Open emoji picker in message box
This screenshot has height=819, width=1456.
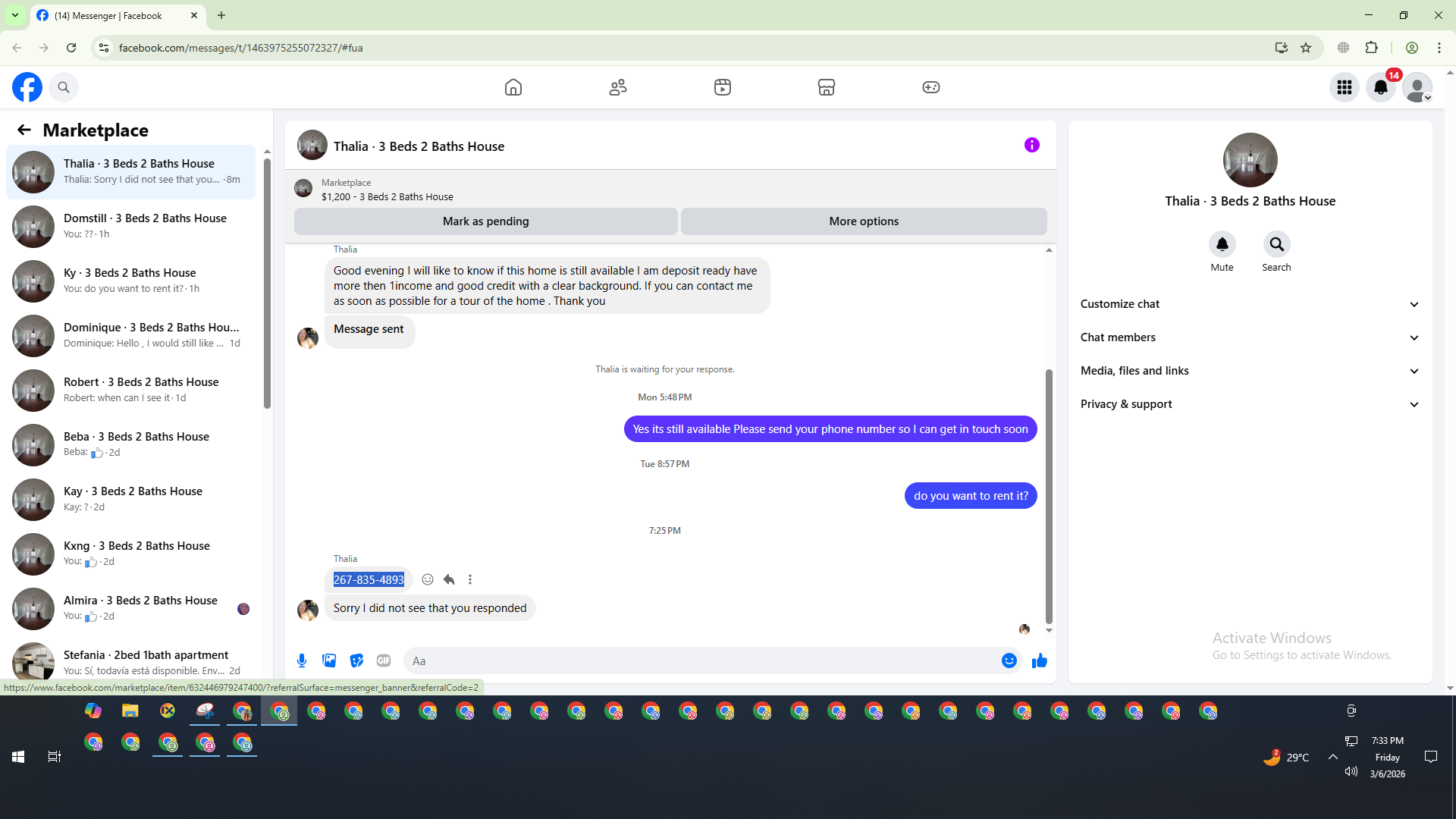1009,661
